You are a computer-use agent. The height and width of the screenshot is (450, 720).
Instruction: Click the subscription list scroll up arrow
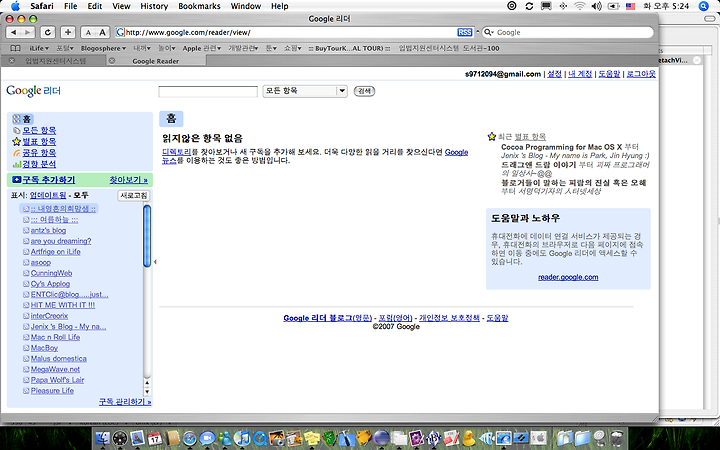tap(147, 382)
